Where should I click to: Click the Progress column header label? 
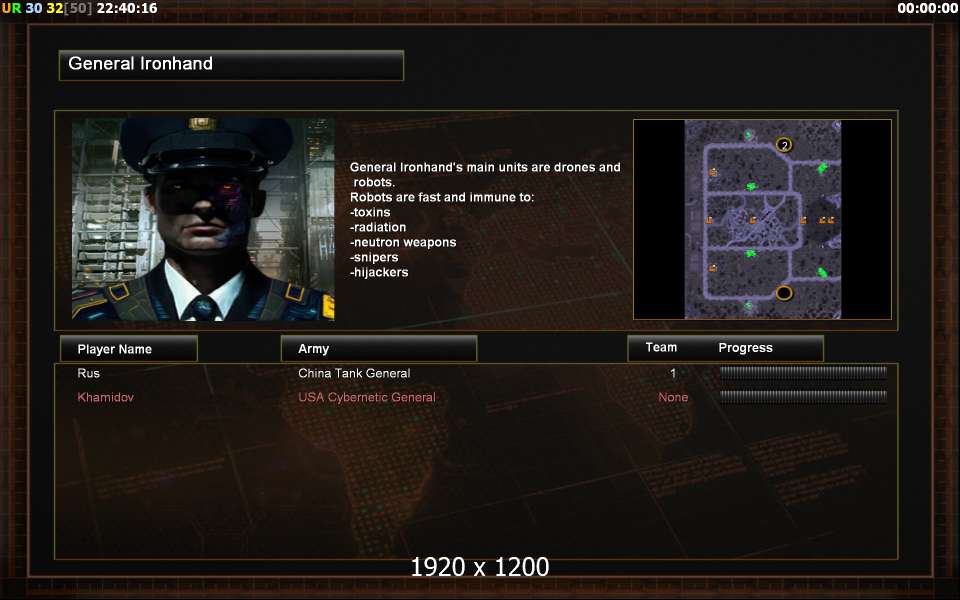[x=745, y=348]
